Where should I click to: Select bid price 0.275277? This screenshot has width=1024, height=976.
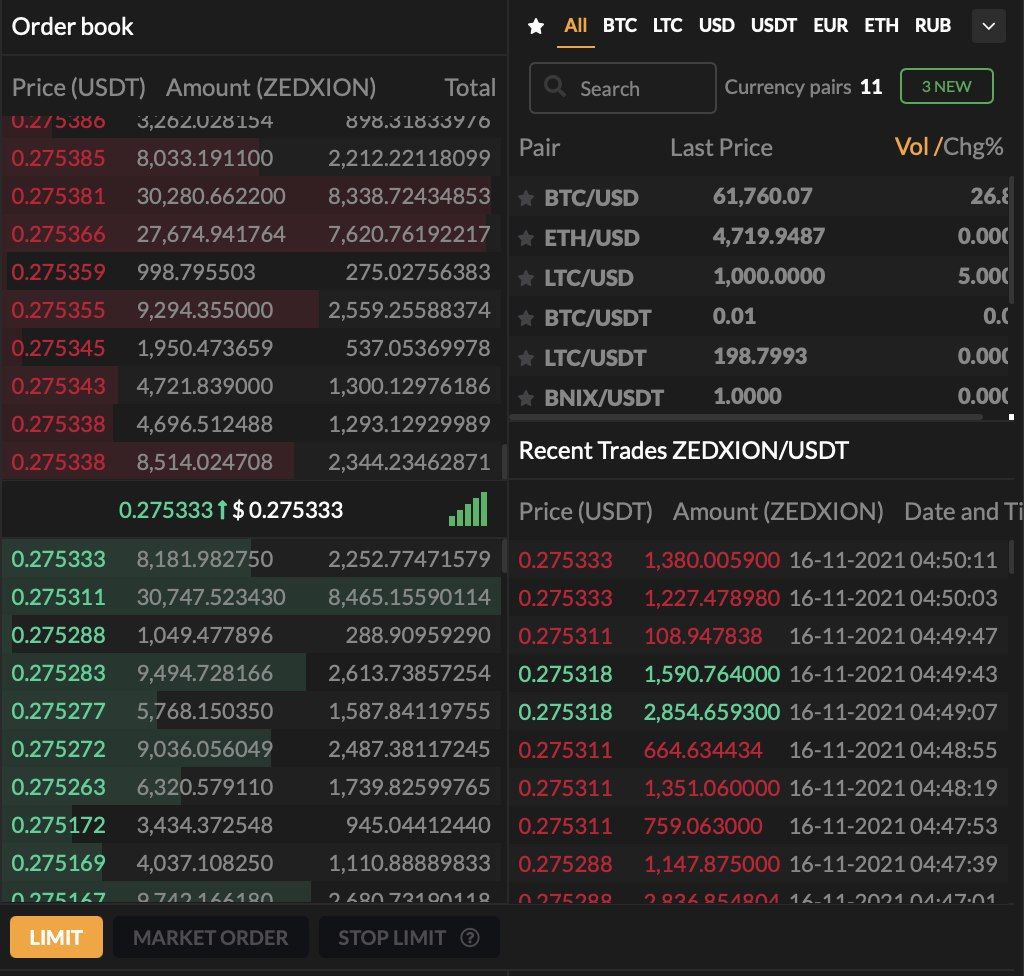[58, 711]
